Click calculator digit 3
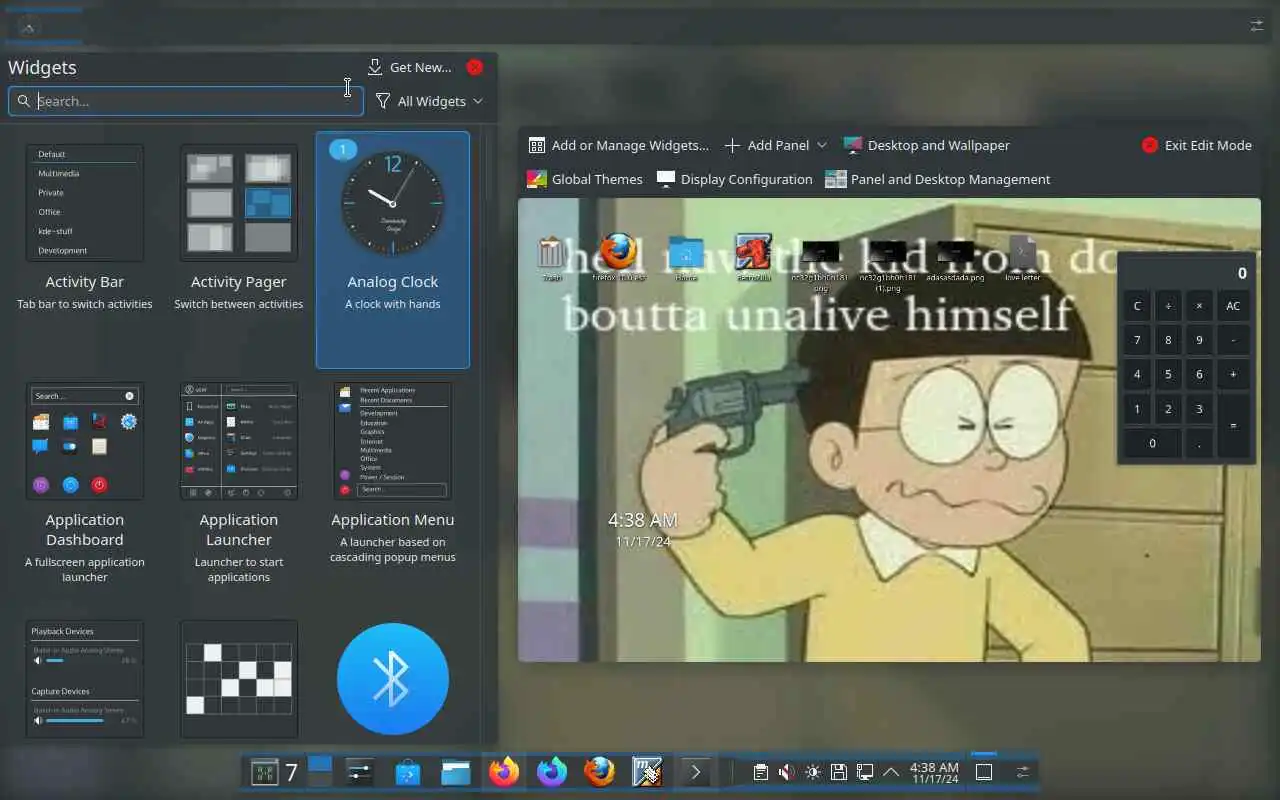This screenshot has width=1280, height=800. pyautogui.click(x=1199, y=409)
